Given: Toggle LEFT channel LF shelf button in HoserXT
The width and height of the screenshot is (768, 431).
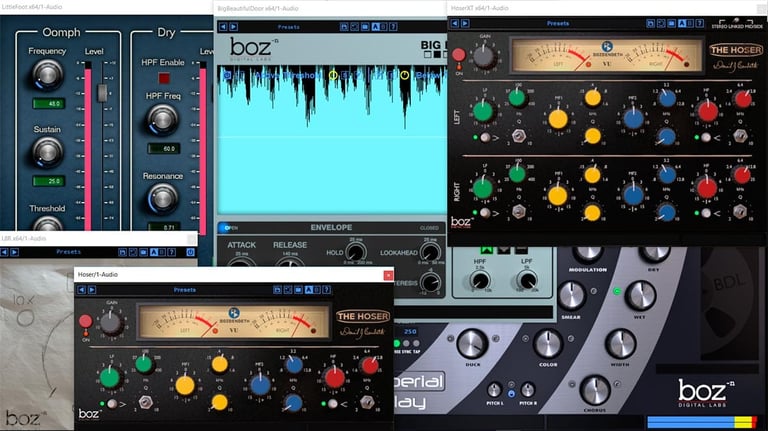Looking at the screenshot, I should pyautogui.click(x=485, y=138).
